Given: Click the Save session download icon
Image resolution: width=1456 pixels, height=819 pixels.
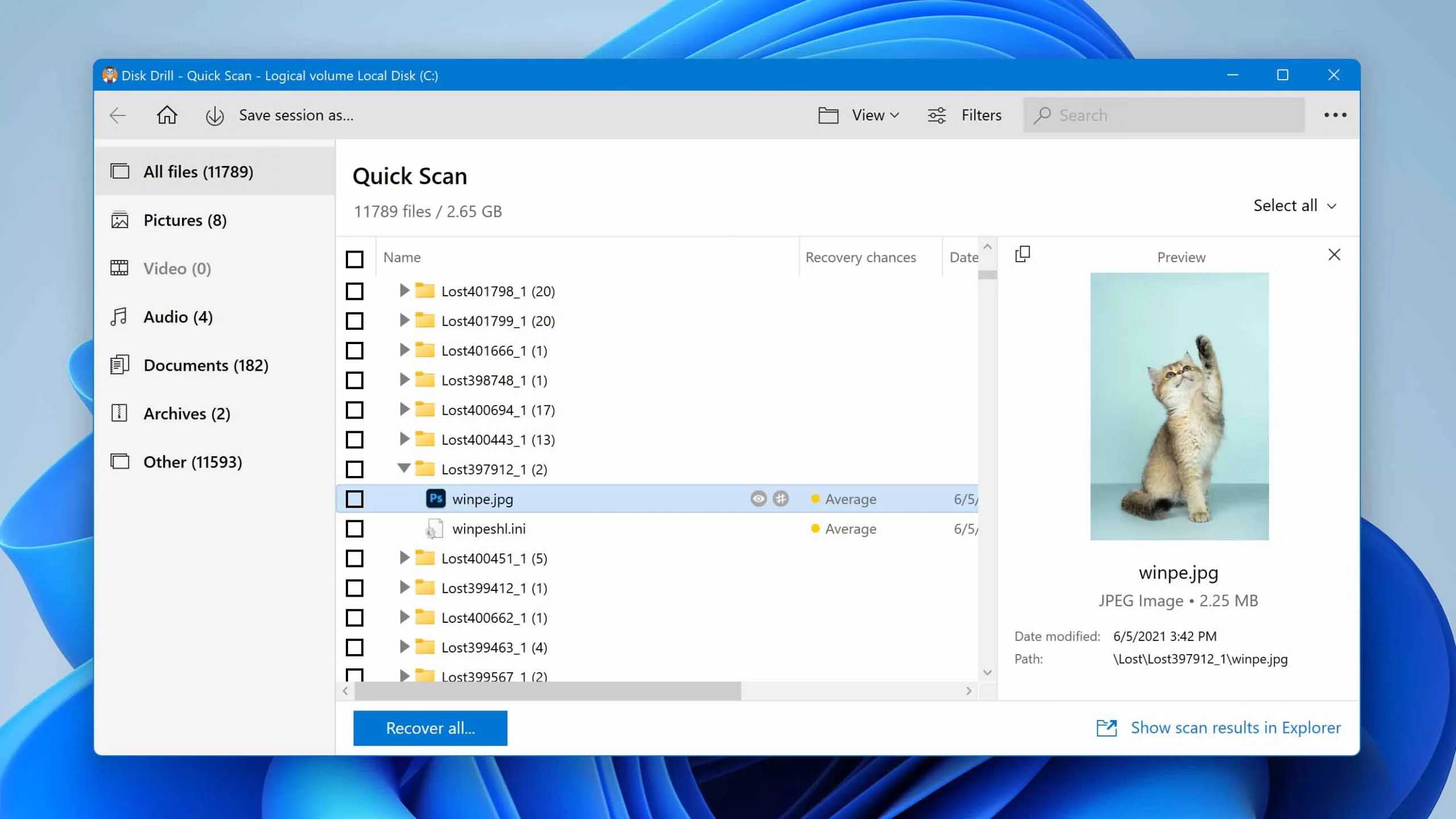Looking at the screenshot, I should click(214, 115).
